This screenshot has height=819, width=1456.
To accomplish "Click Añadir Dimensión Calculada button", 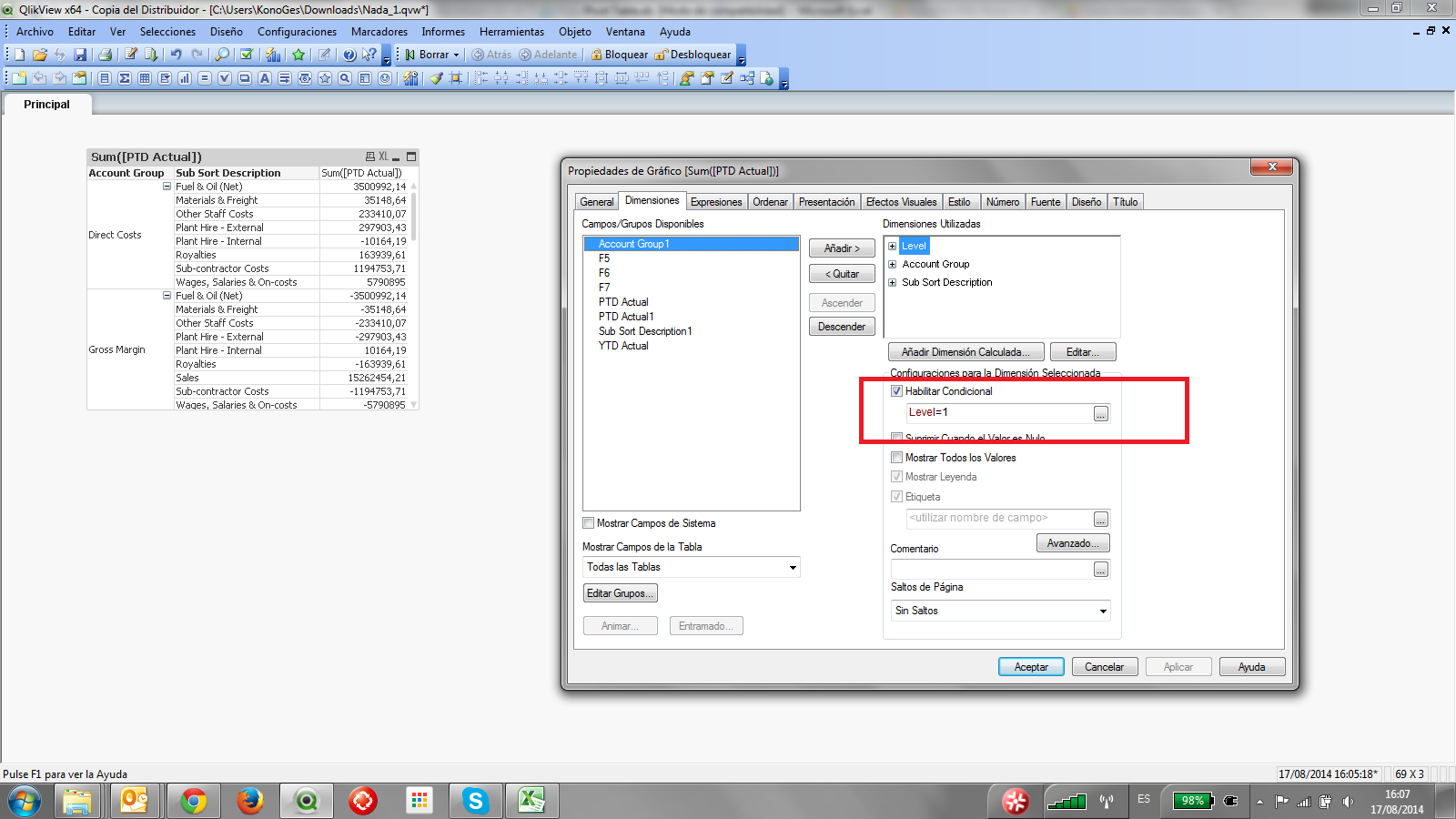I will tap(966, 352).
